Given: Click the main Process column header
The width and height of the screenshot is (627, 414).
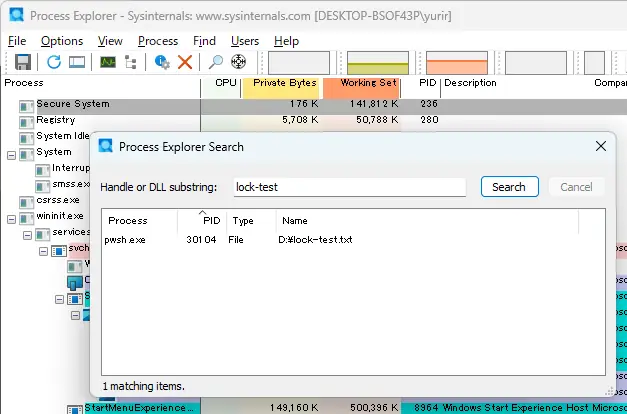Looking at the screenshot, I should [100, 83].
